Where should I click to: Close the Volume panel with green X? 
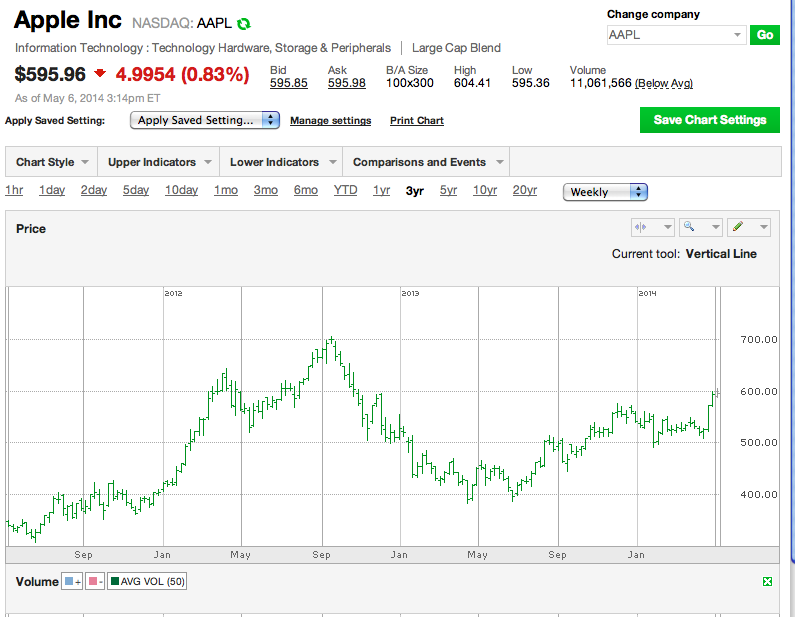767,582
